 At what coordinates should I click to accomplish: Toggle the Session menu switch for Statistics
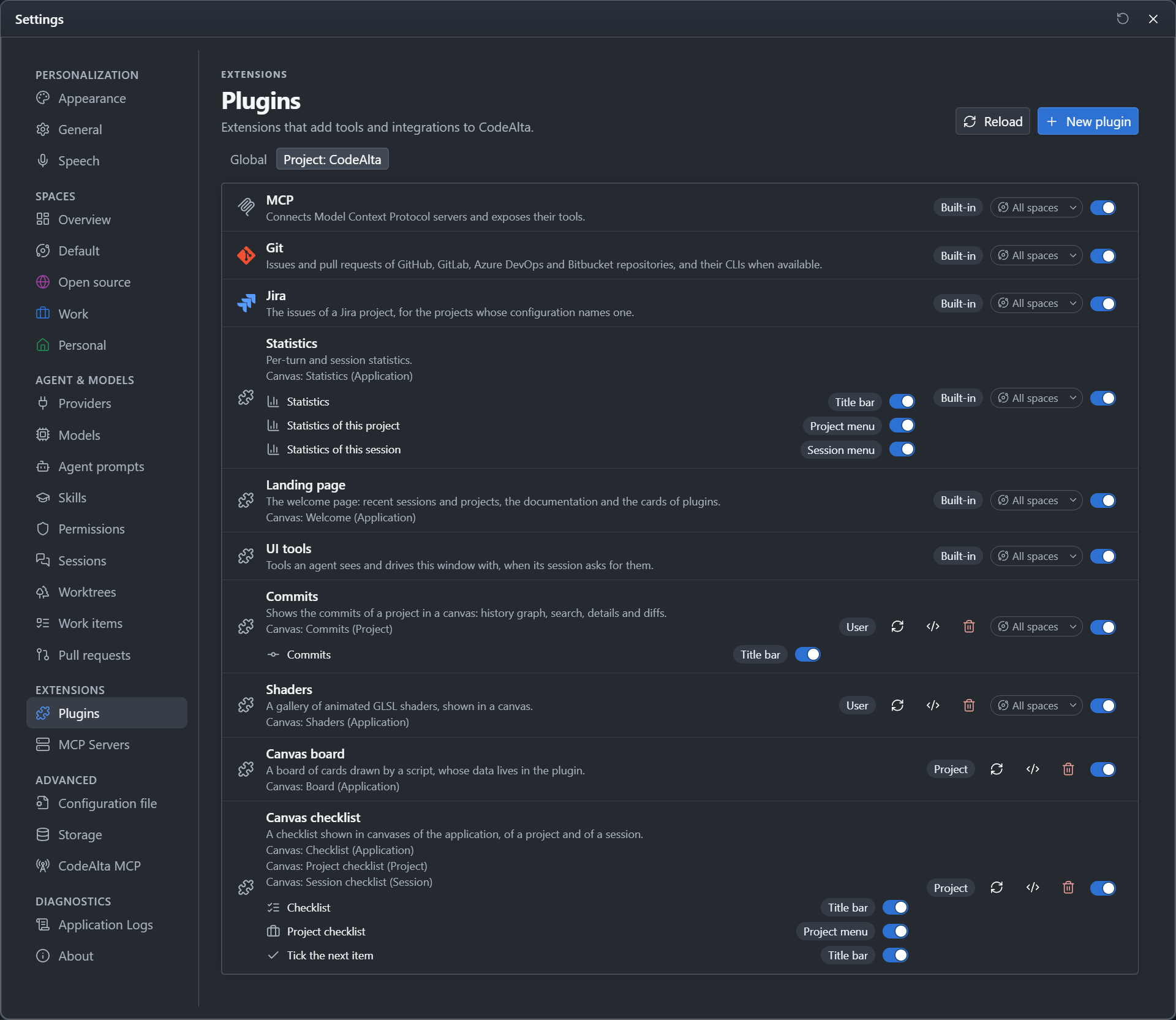[902, 449]
